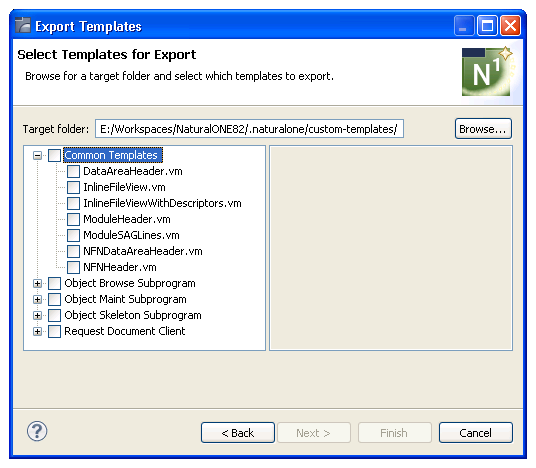Go back with the < Back button
This screenshot has width=536, height=468.
[238, 433]
